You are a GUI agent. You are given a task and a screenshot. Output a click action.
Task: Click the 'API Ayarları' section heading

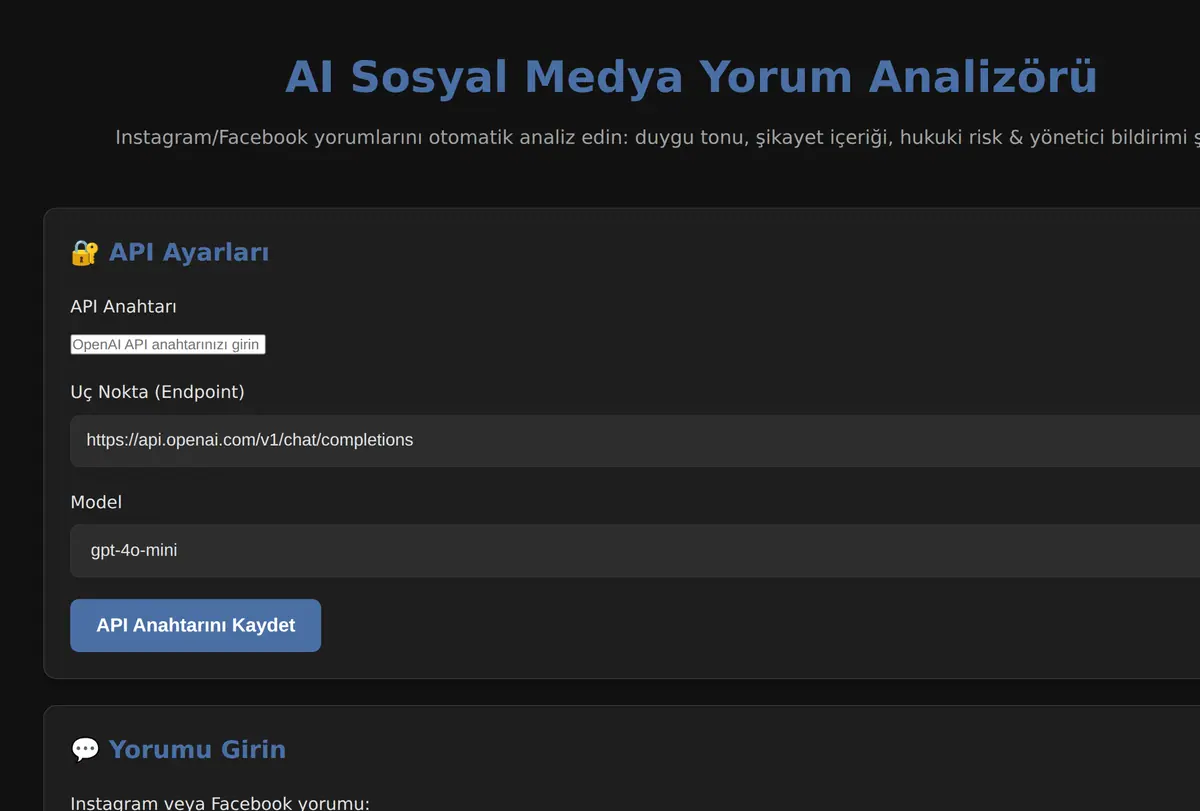[189, 252]
